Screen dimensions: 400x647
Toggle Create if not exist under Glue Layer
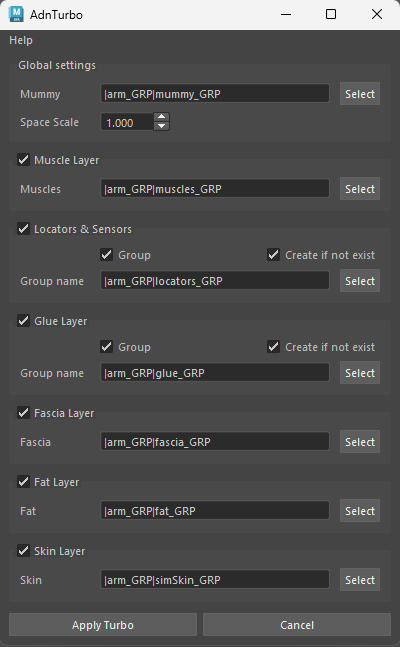coord(273,347)
